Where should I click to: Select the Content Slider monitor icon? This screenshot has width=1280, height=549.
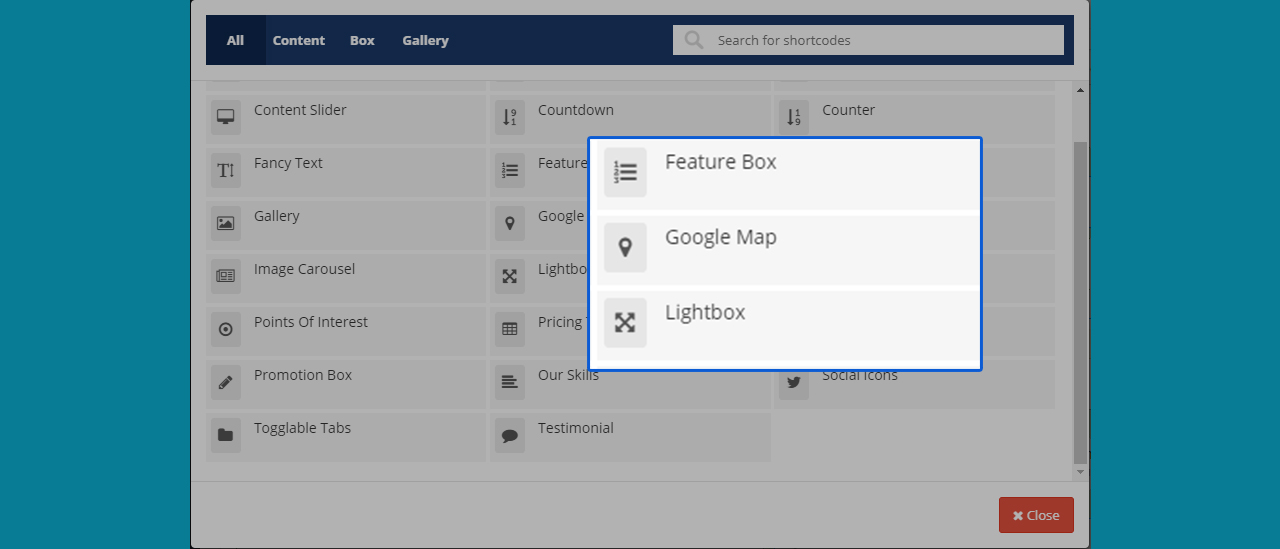coord(226,117)
